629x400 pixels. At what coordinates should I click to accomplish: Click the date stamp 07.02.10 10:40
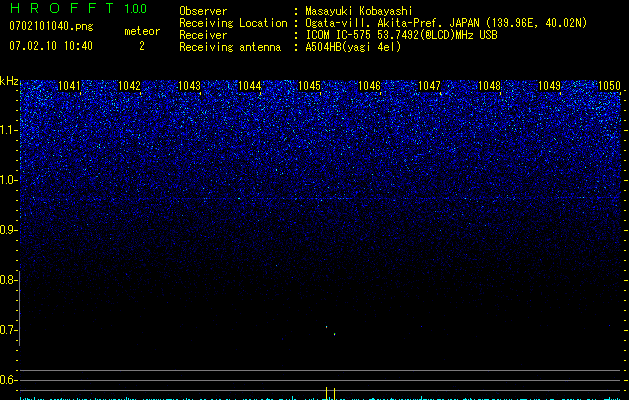51,46
